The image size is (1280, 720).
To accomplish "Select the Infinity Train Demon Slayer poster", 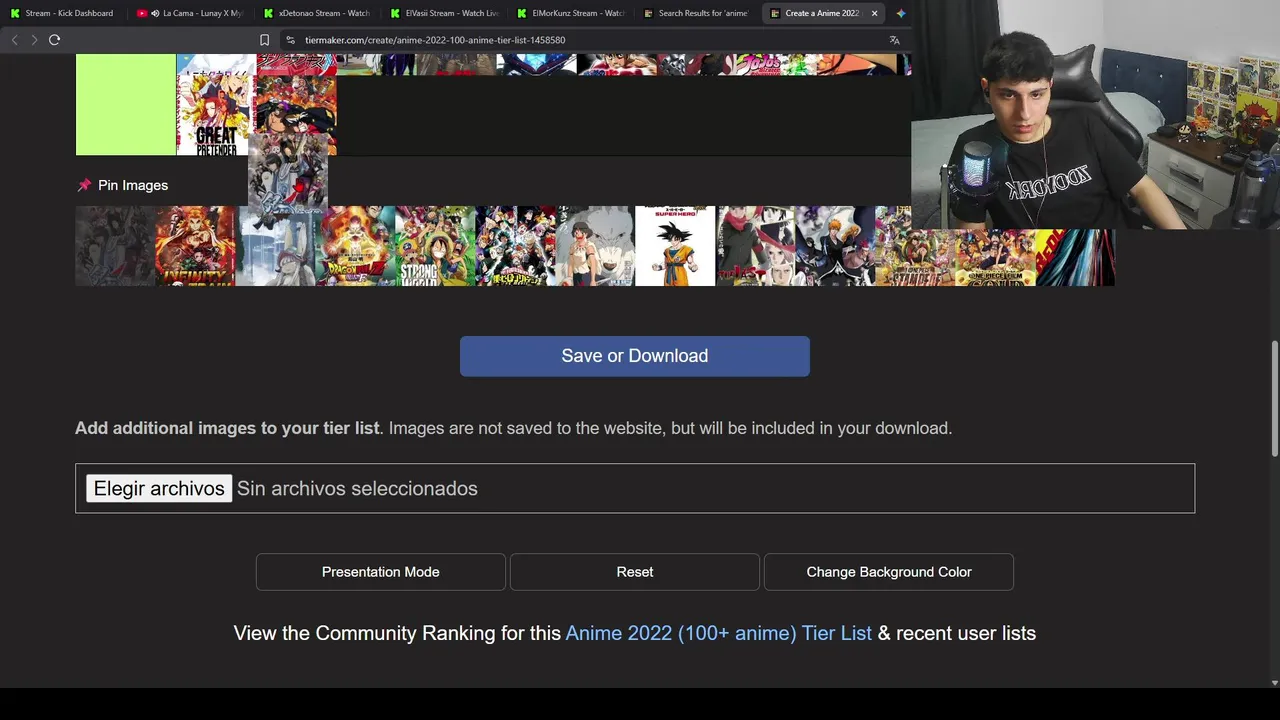I will click(x=195, y=246).
